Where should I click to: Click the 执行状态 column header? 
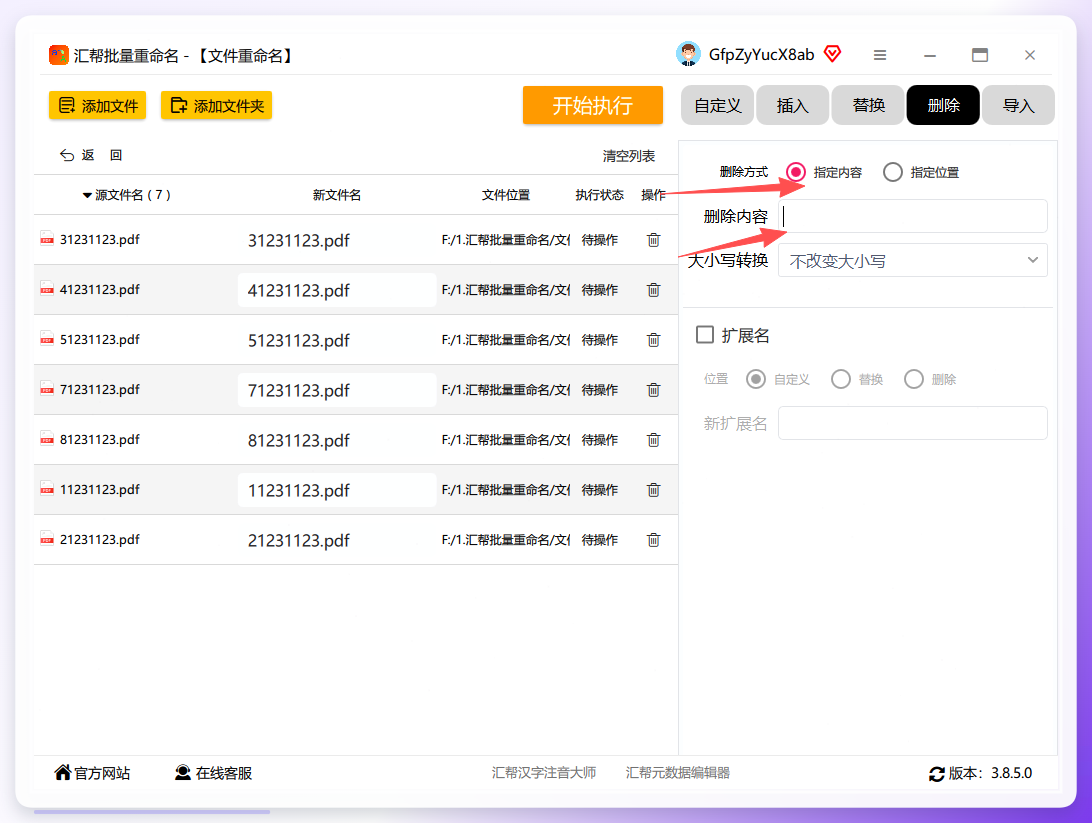point(600,195)
